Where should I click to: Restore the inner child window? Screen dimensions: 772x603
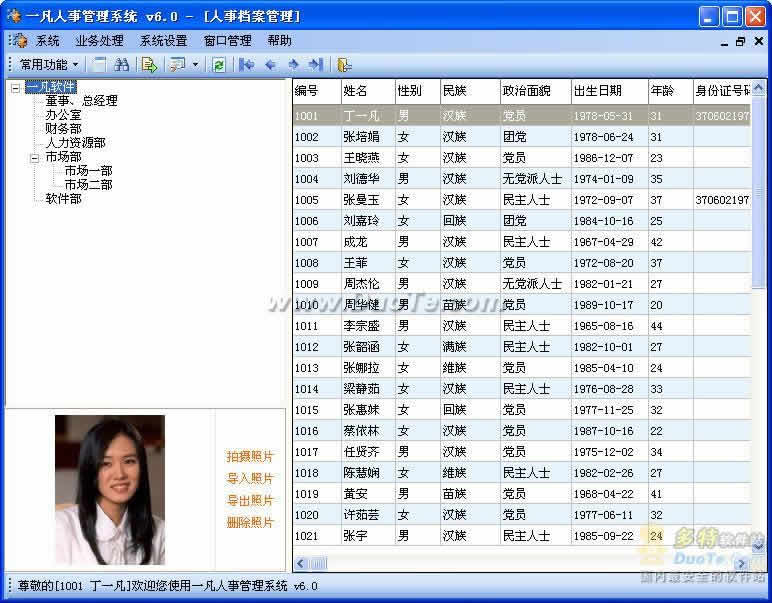740,42
